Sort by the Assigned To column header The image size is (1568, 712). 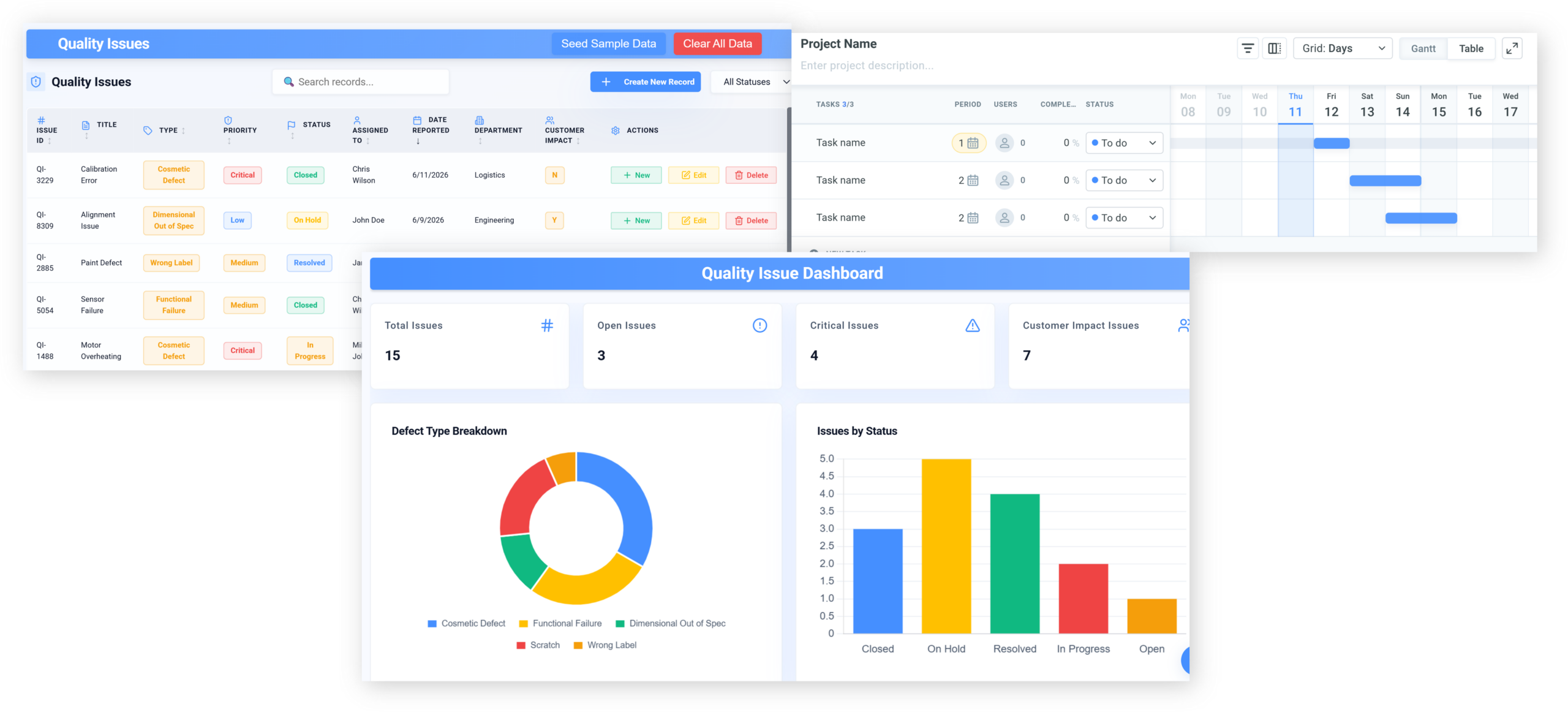point(370,131)
